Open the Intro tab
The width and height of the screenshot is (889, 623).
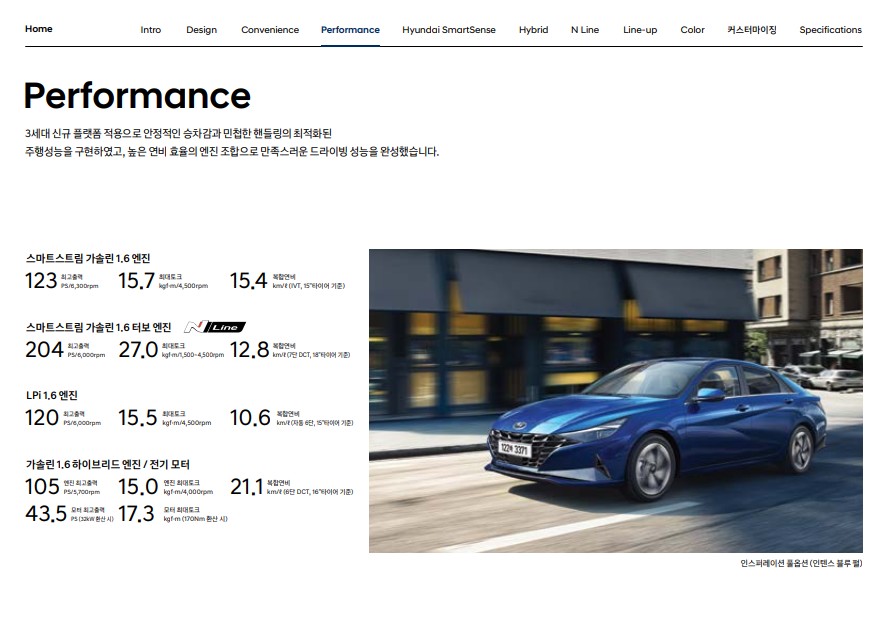point(151,29)
